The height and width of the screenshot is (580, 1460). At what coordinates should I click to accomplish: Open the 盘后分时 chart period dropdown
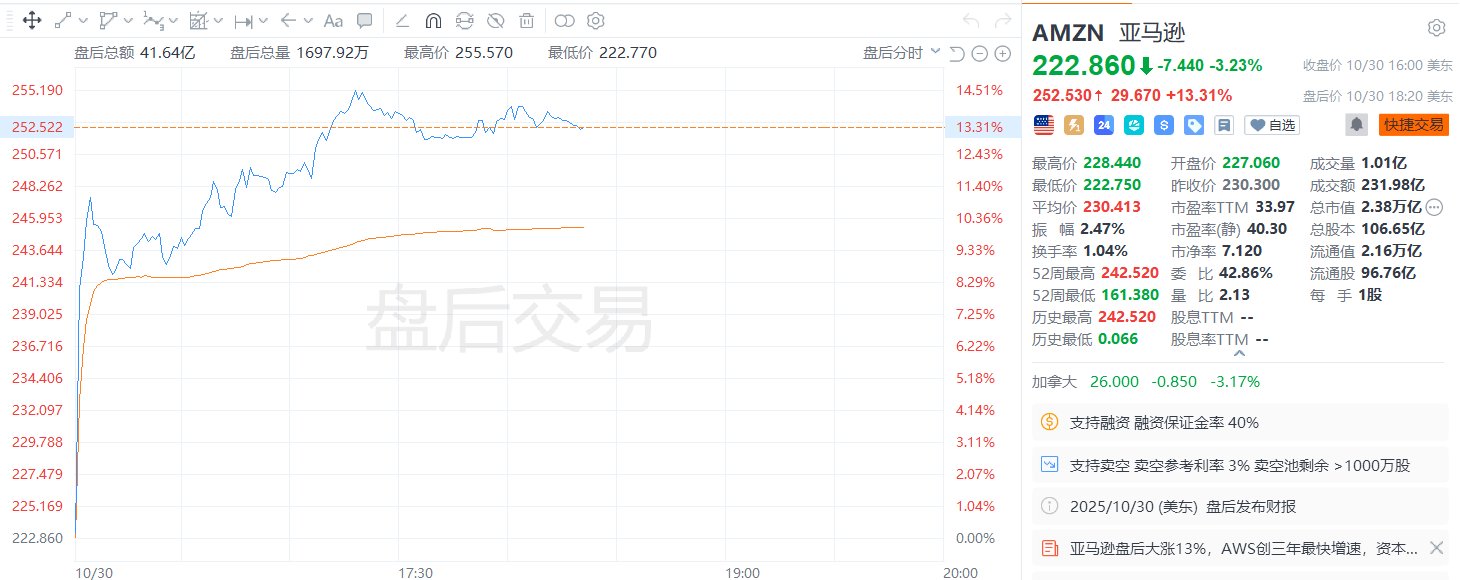click(x=901, y=53)
